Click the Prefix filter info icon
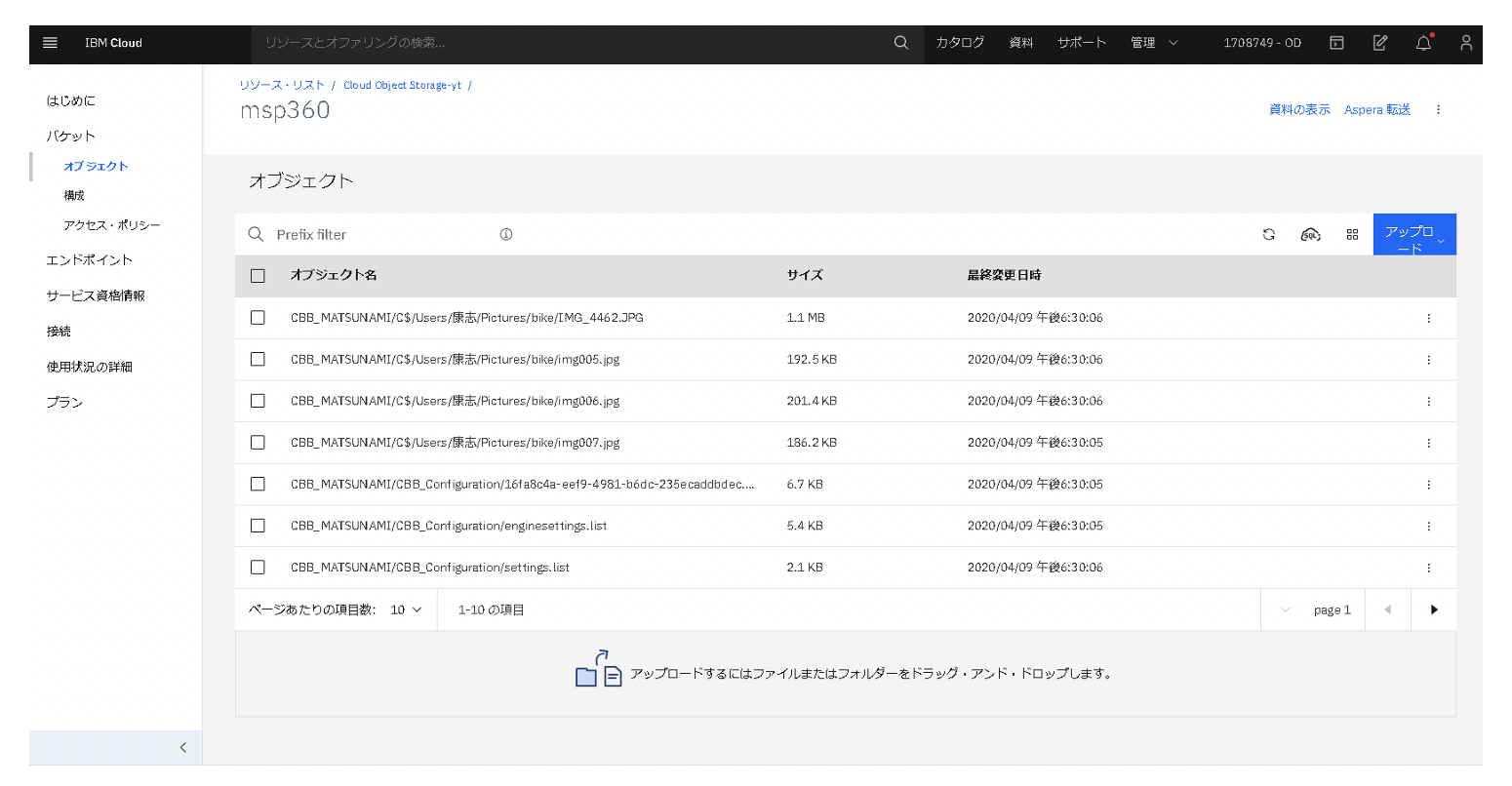This screenshot has height=786, width=1512. (506, 234)
